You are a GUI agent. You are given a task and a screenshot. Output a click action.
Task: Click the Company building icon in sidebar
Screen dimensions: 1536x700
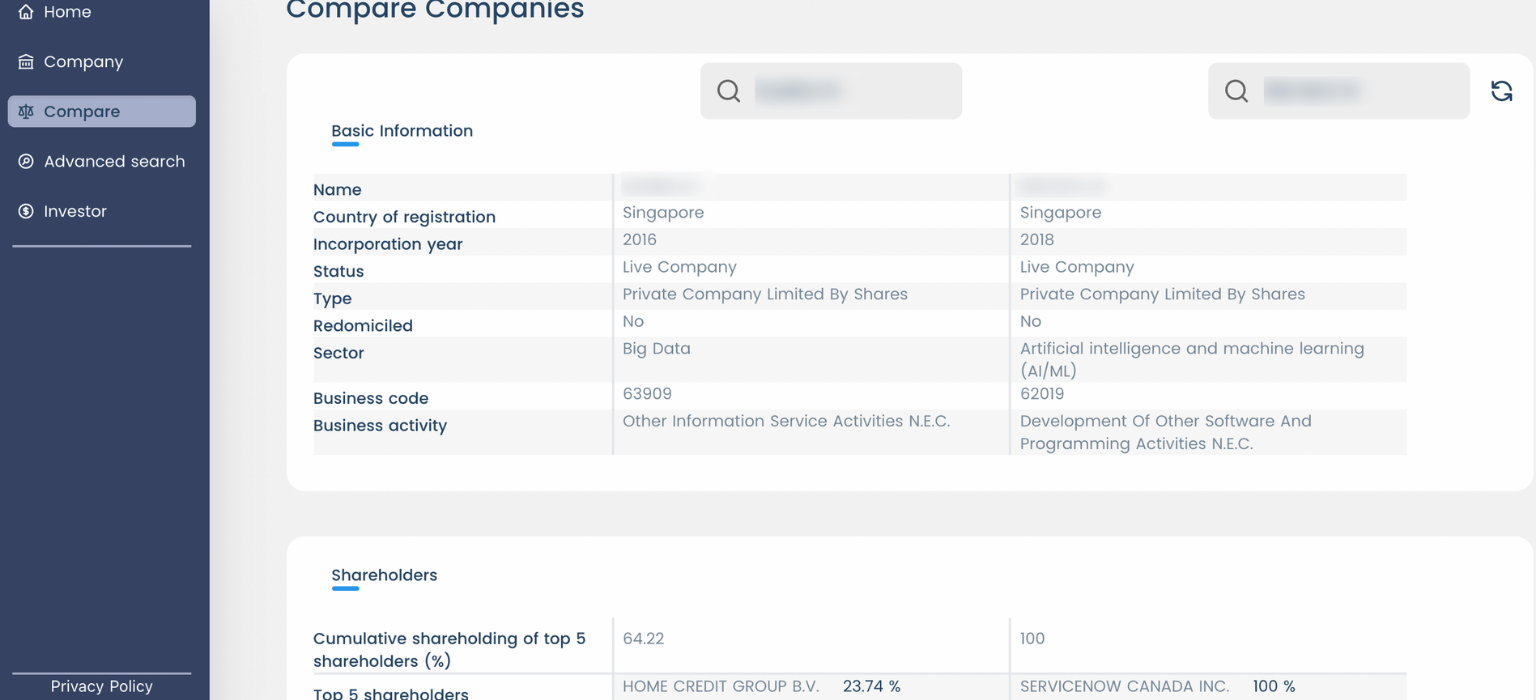[x=25, y=61]
